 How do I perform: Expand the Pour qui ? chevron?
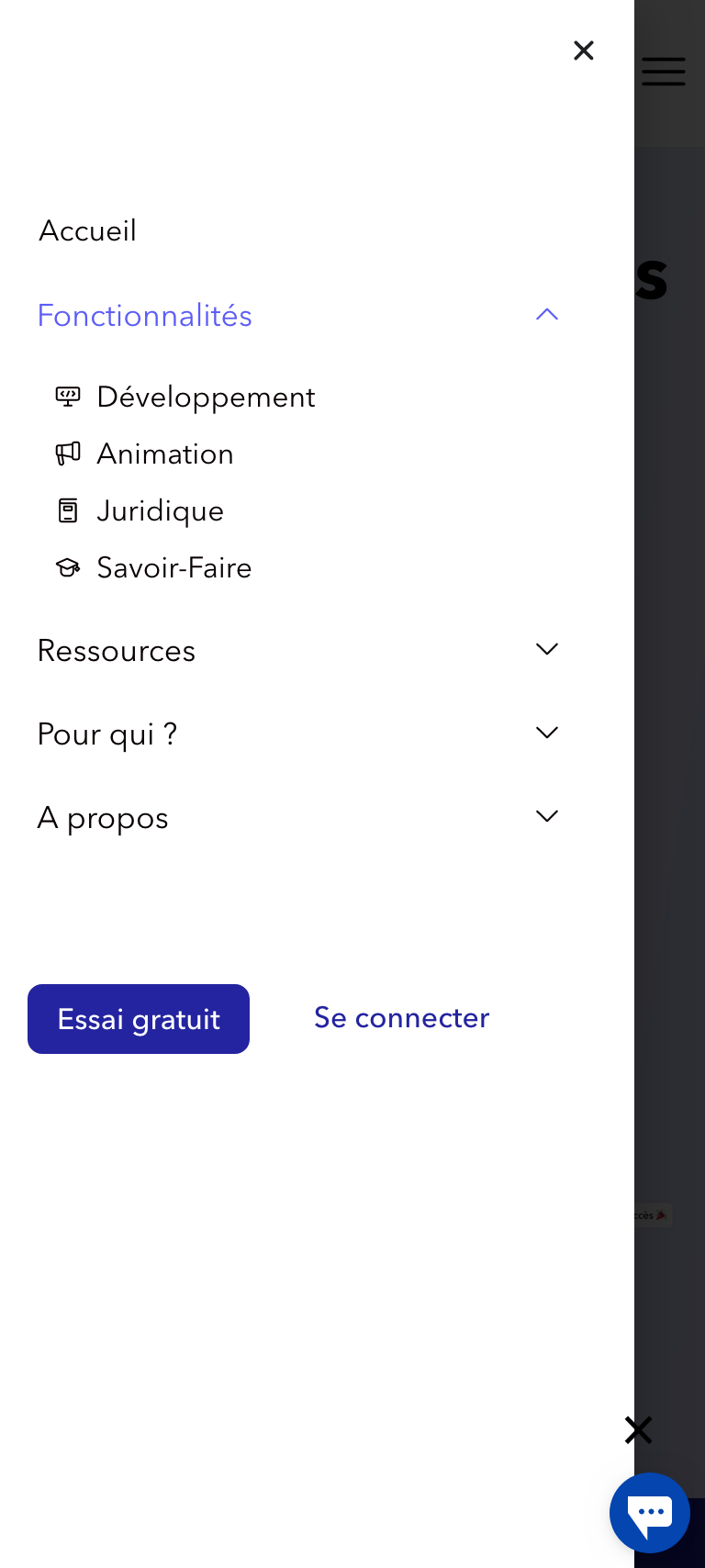(547, 734)
